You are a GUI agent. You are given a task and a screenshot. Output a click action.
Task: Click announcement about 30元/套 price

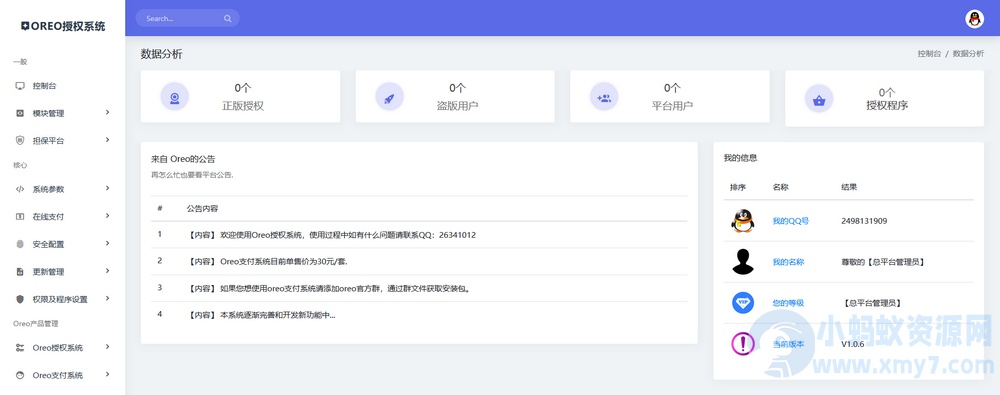[419, 261]
